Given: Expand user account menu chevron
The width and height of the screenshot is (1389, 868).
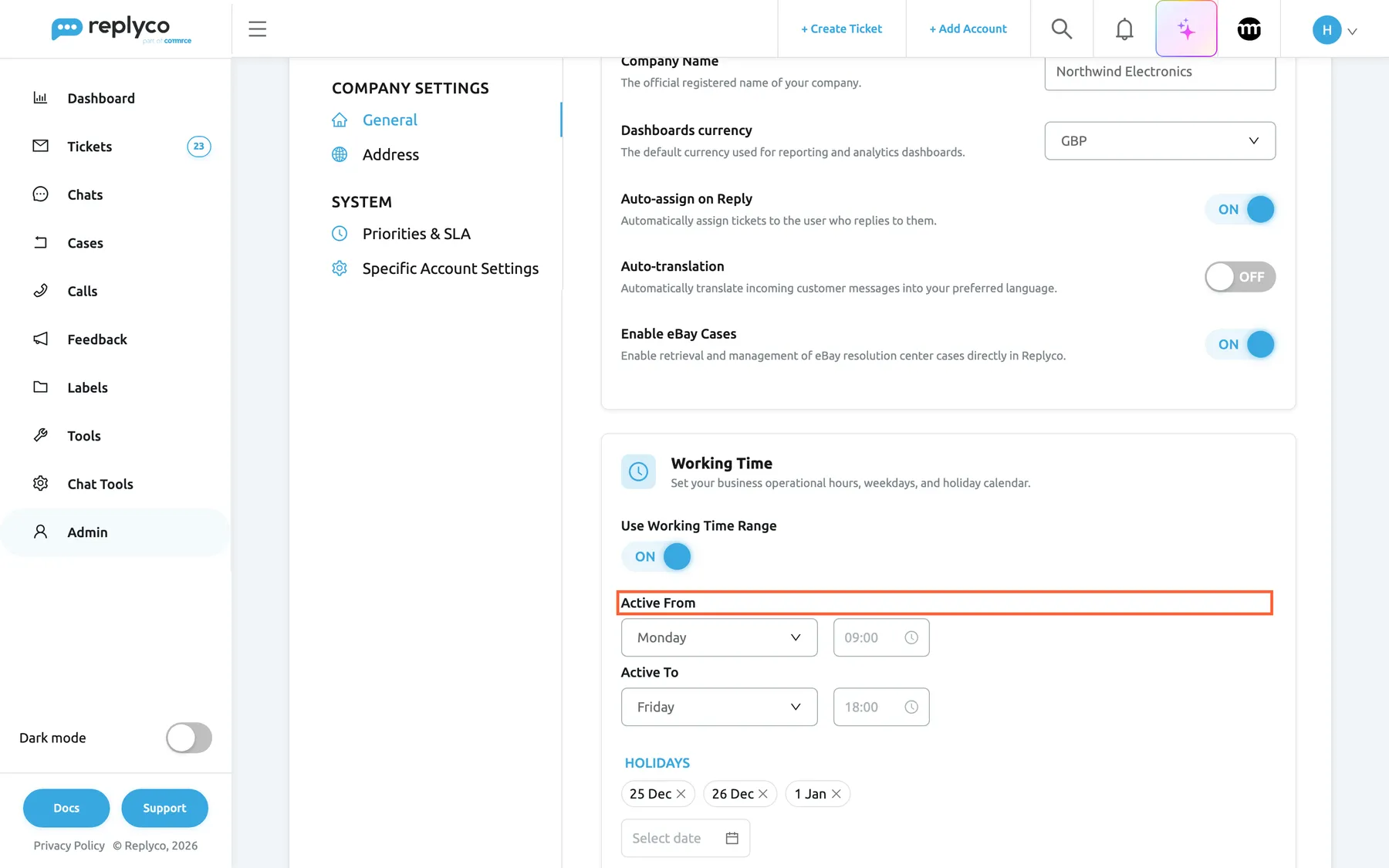Looking at the screenshot, I should pyautogui.click(x=1352, y=32).
